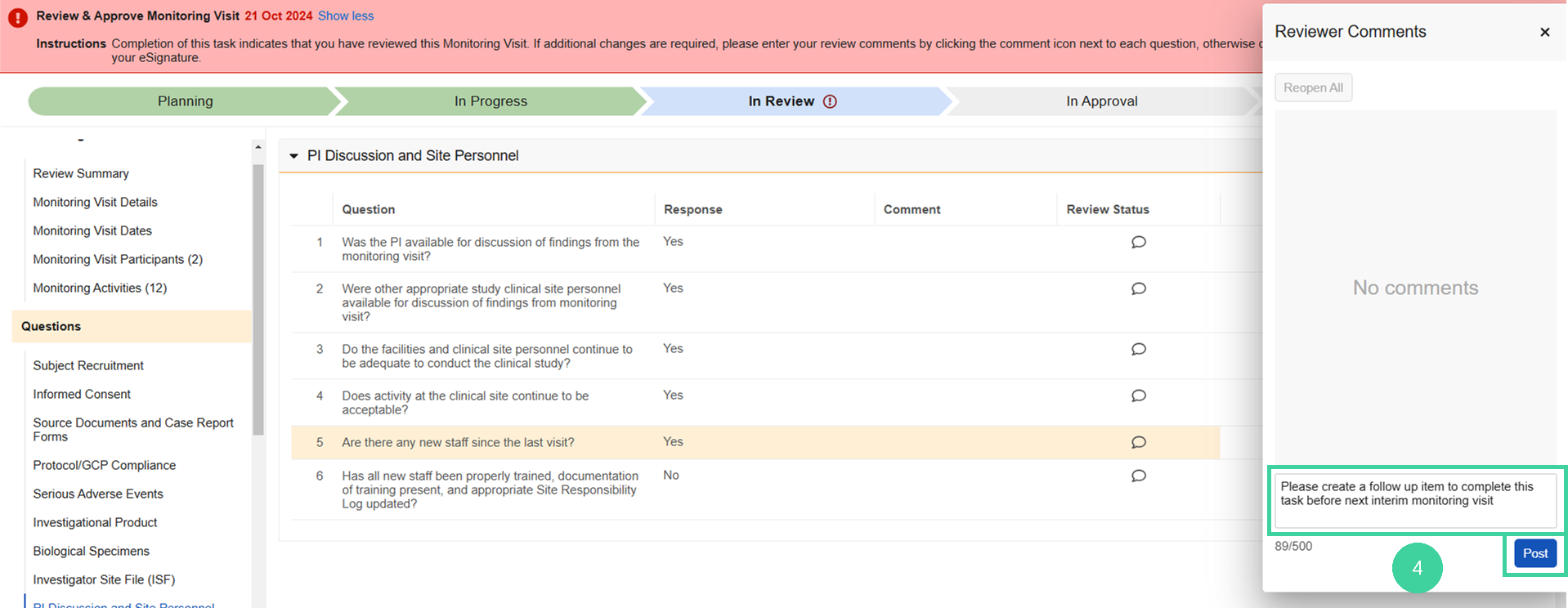Select the In Approval stage
This screenshot has height=608, width=1568.
point(1101,101)
